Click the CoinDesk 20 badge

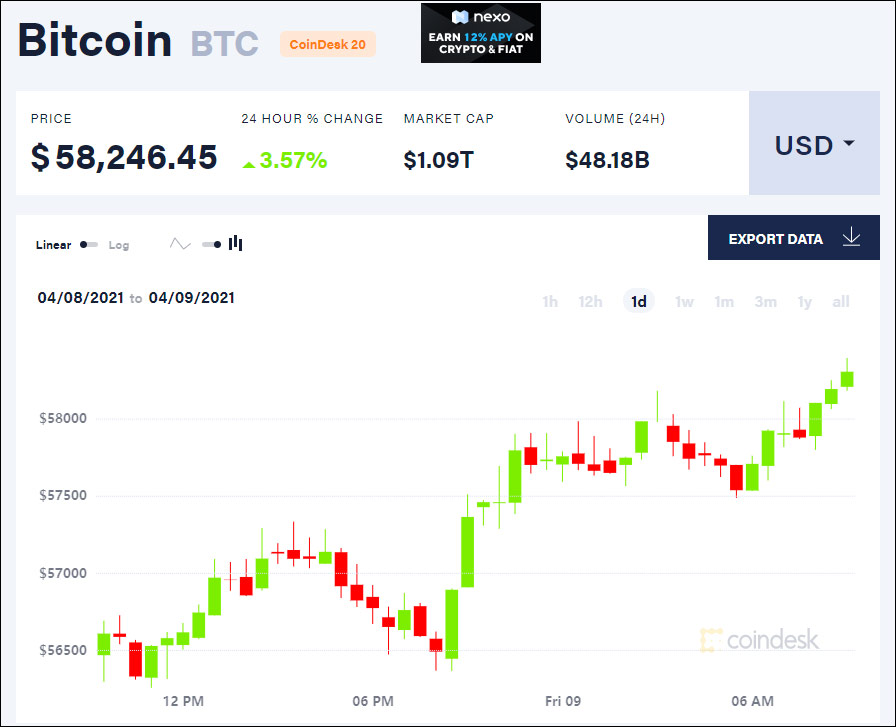(327, 44)
